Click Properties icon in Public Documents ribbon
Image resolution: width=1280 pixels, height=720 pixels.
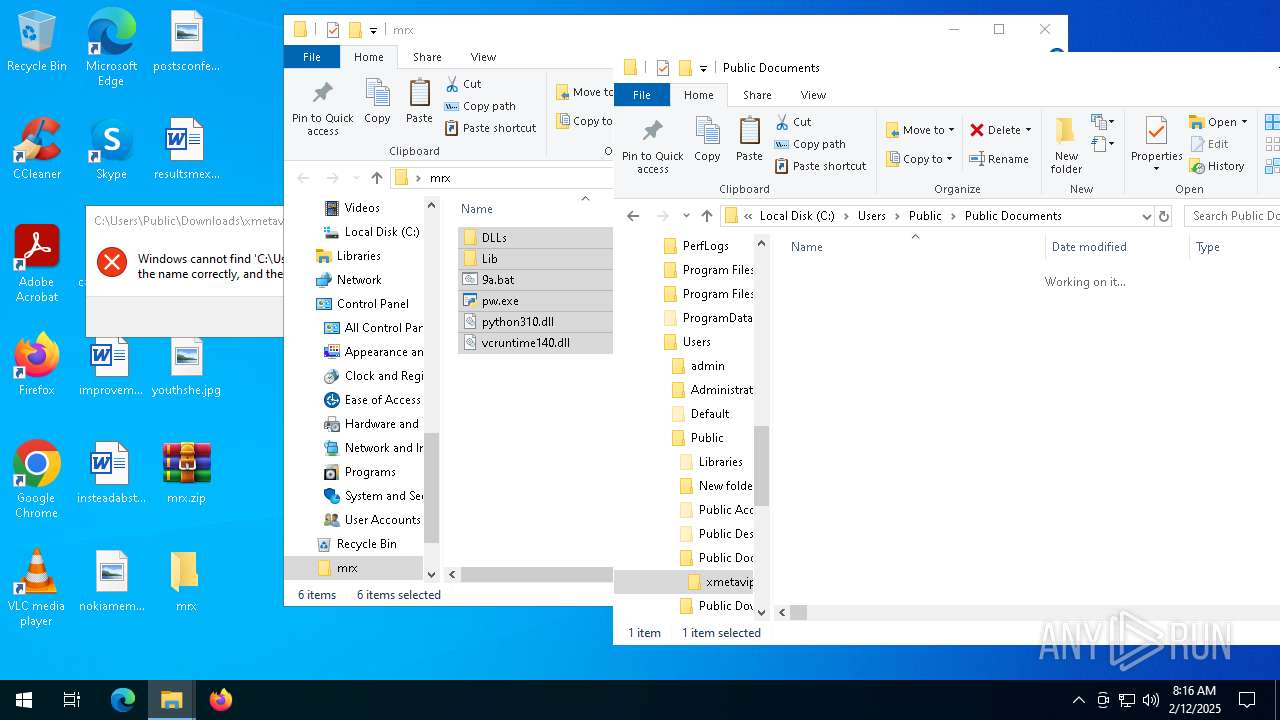coord(1156,132)
